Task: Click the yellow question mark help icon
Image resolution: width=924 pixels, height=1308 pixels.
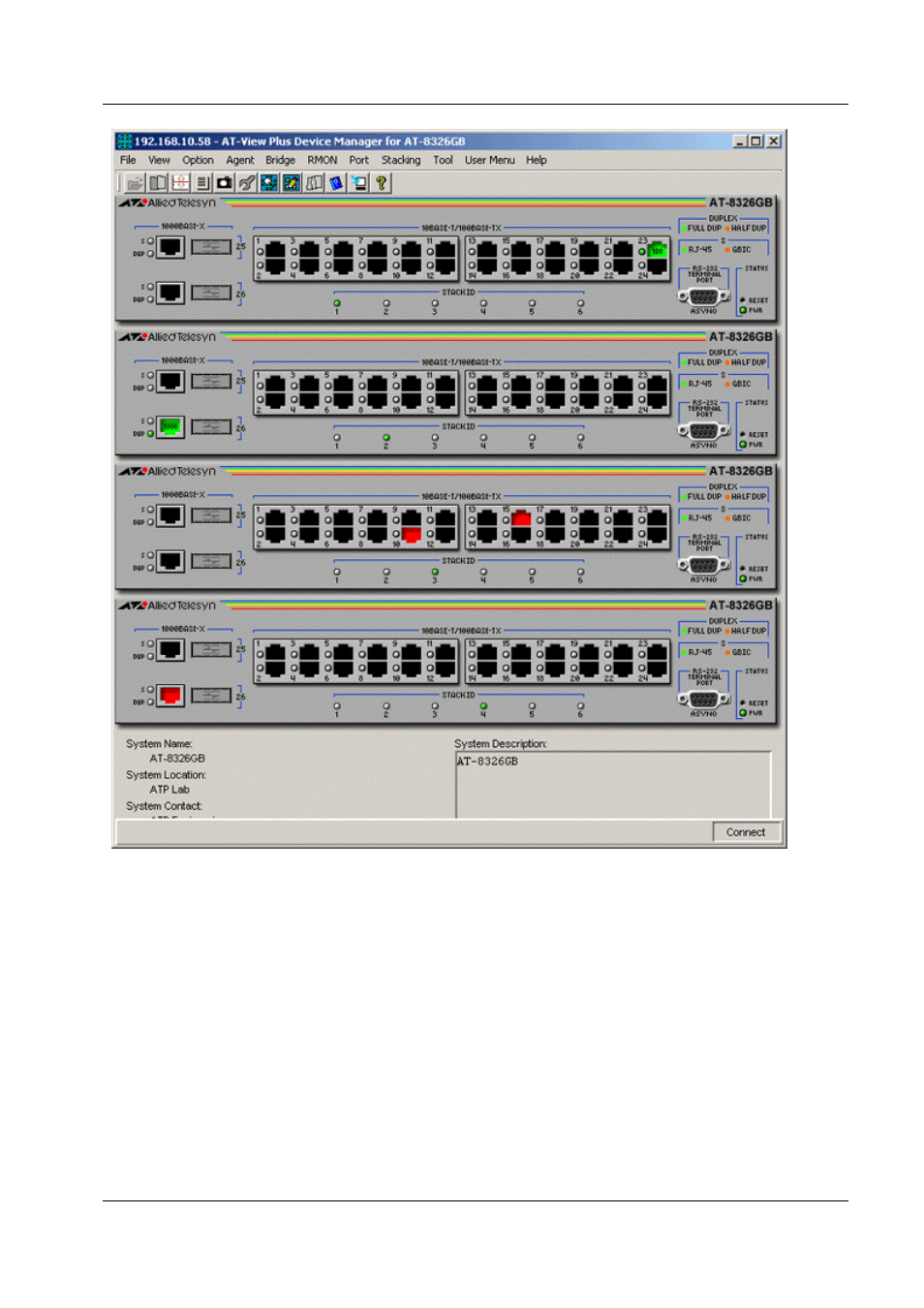Action: (x=382, y=183)
